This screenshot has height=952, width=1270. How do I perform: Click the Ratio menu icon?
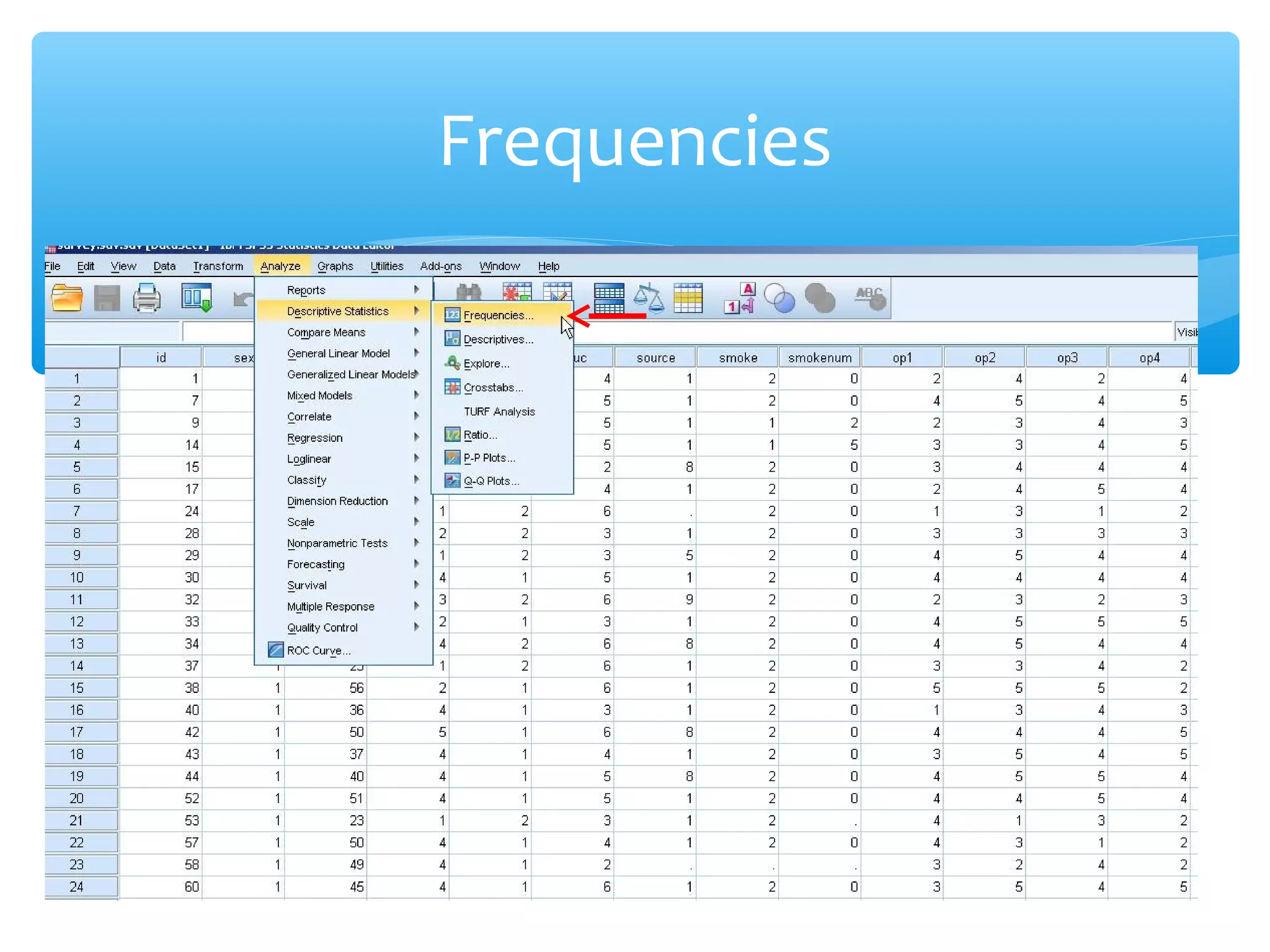coord(452,434)
